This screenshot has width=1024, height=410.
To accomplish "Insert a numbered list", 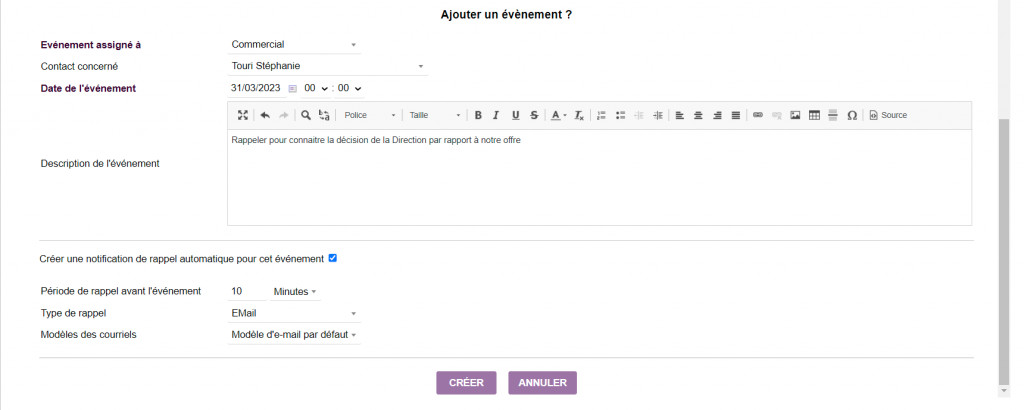I will pyautogui.click(x=601, y=115).
